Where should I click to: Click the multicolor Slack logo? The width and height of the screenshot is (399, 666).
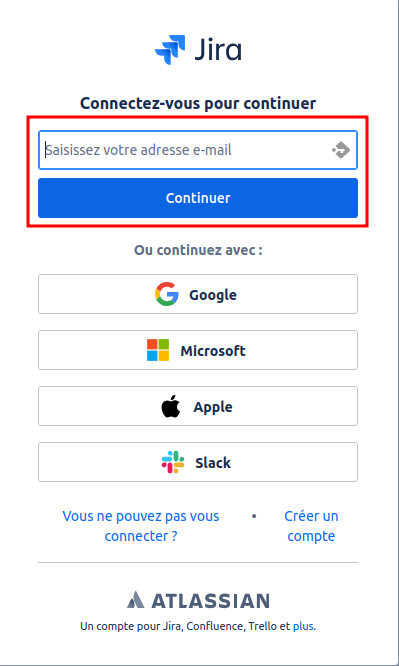[x=173, y=462]
